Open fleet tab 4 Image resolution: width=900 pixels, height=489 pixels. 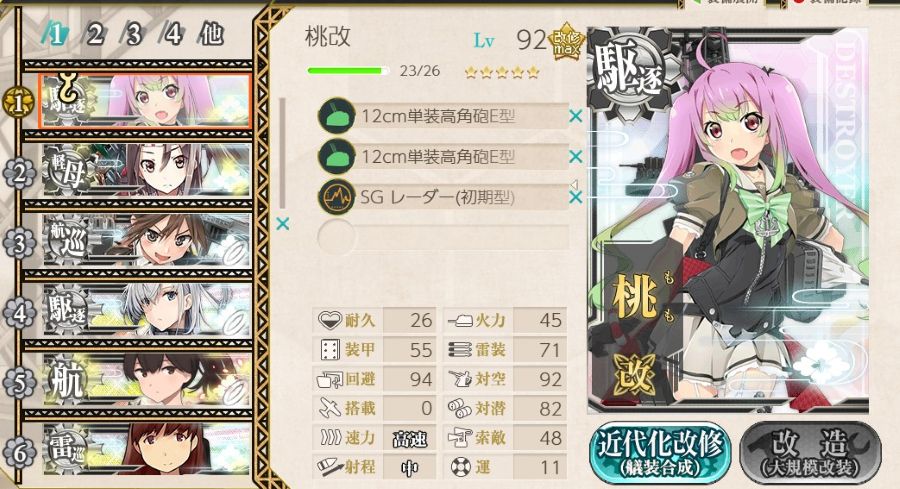coord(172,35)
